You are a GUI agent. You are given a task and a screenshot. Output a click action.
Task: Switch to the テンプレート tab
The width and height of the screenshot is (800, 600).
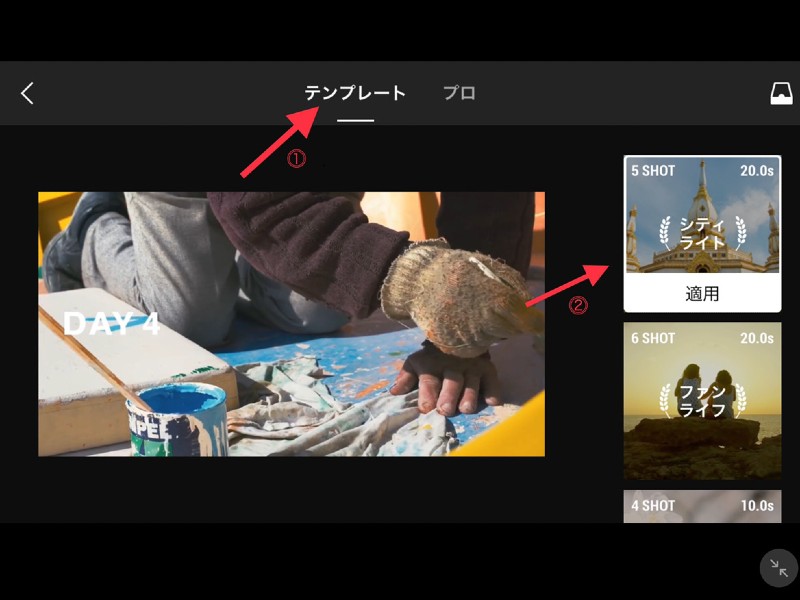[x=355, y=94]
